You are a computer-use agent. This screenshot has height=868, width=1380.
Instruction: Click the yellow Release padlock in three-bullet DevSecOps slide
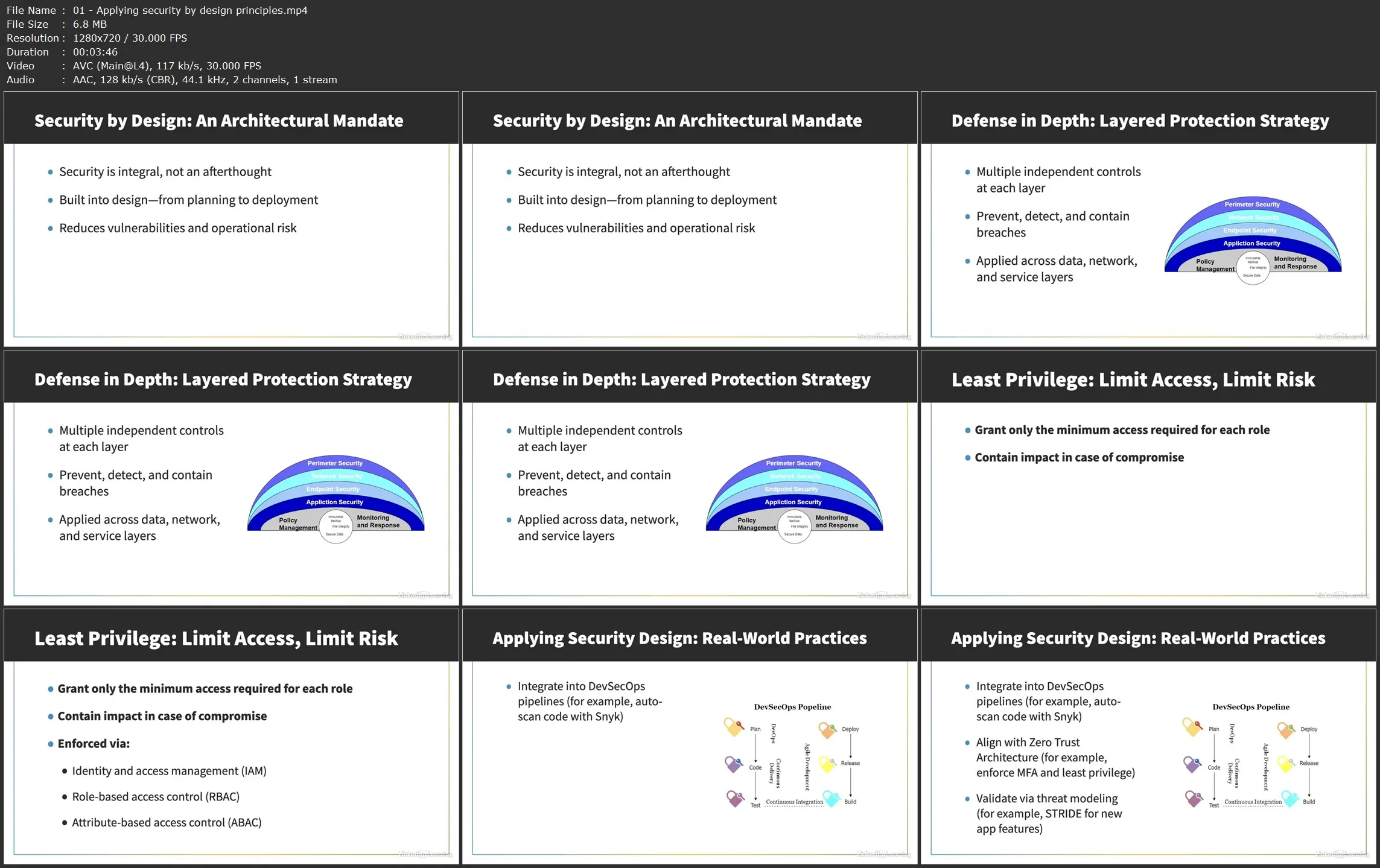coord(1286,764)
